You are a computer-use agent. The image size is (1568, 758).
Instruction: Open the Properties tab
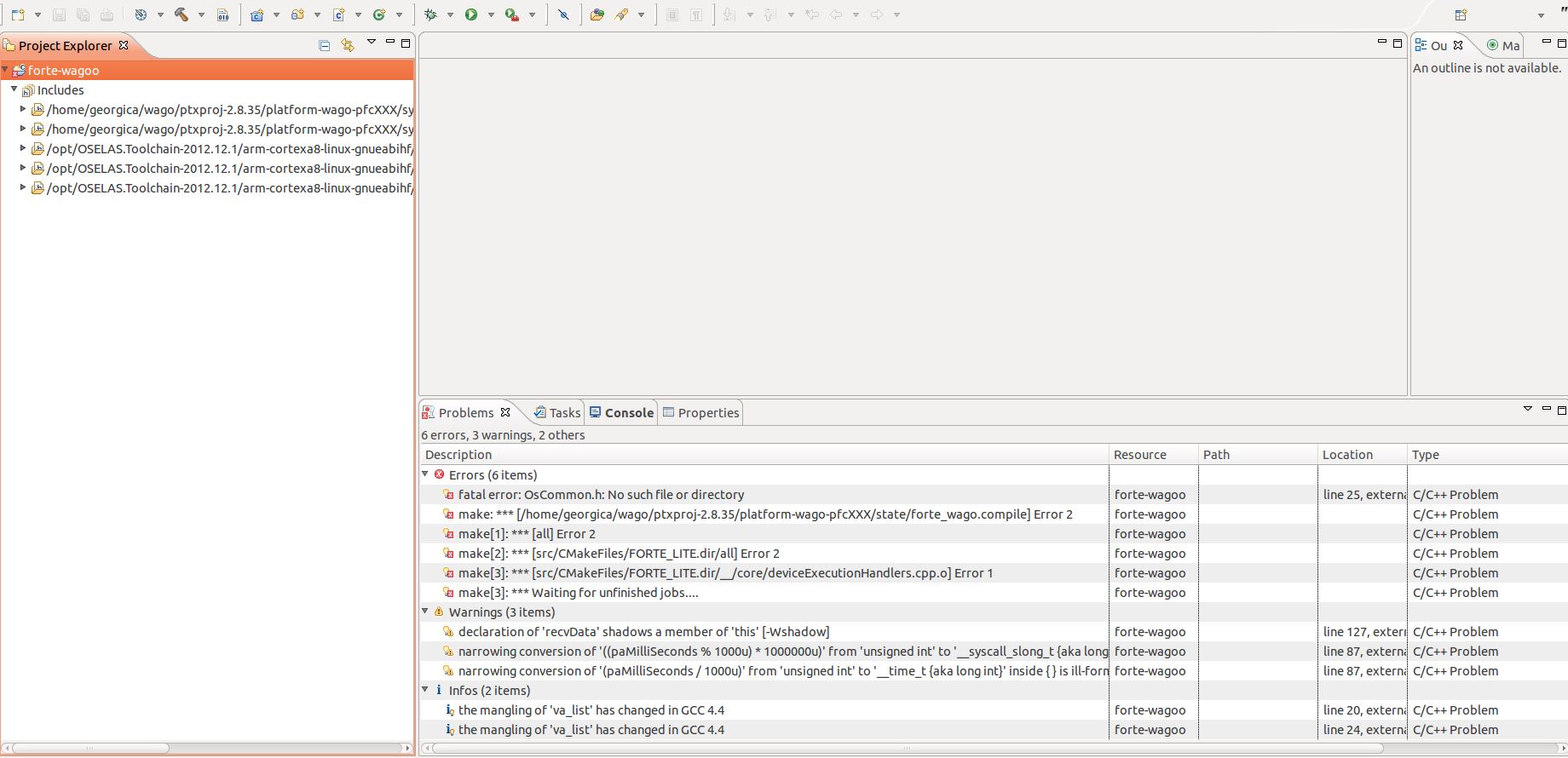tap(707, 413)
